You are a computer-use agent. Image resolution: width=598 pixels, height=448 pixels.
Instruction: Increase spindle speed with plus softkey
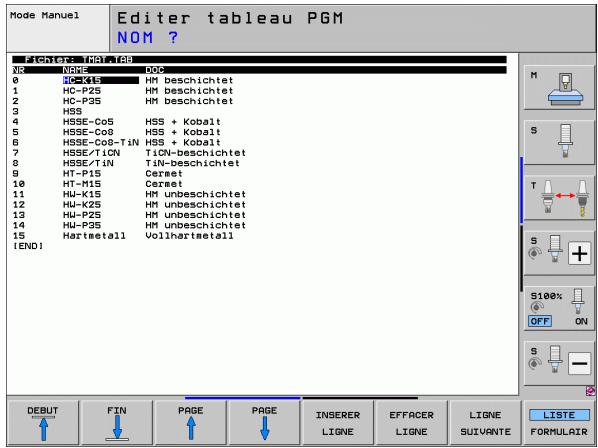click(x=559, y=252)
